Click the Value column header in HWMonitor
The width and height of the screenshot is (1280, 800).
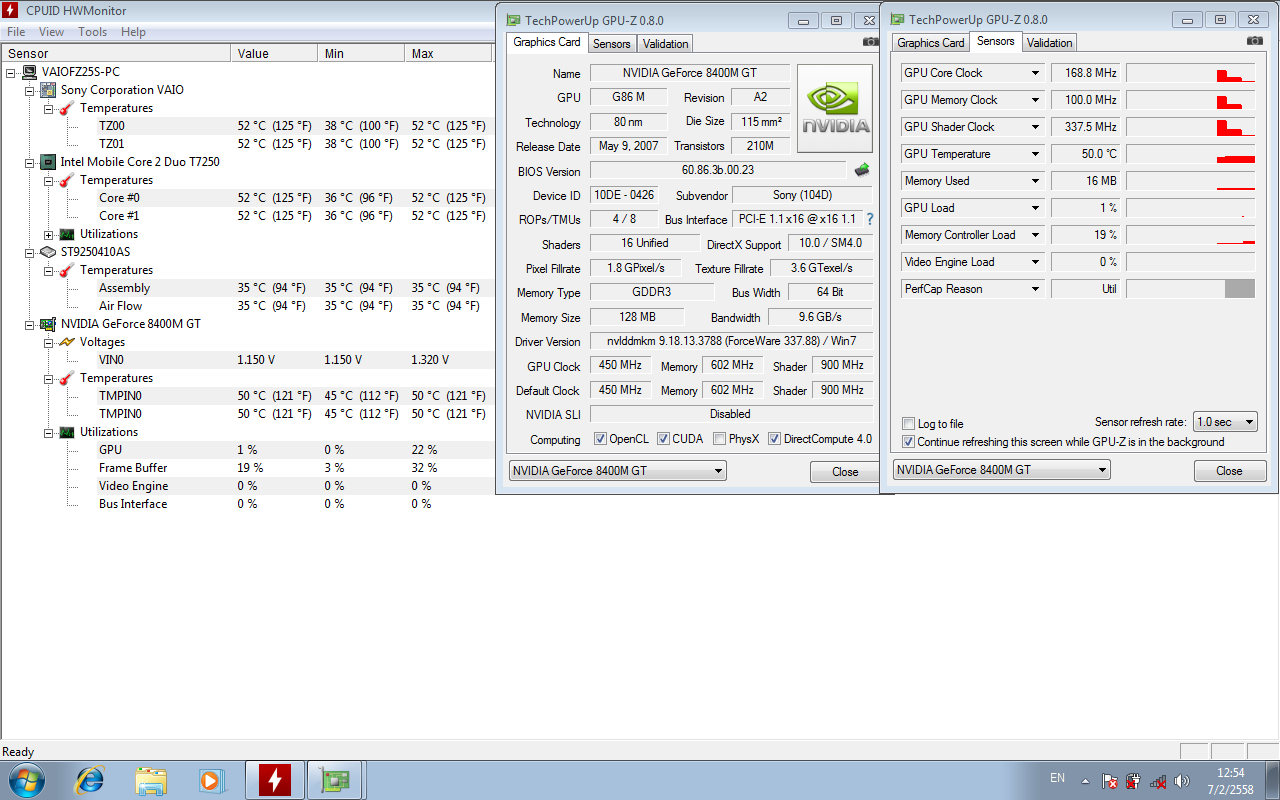pos(274,53)
